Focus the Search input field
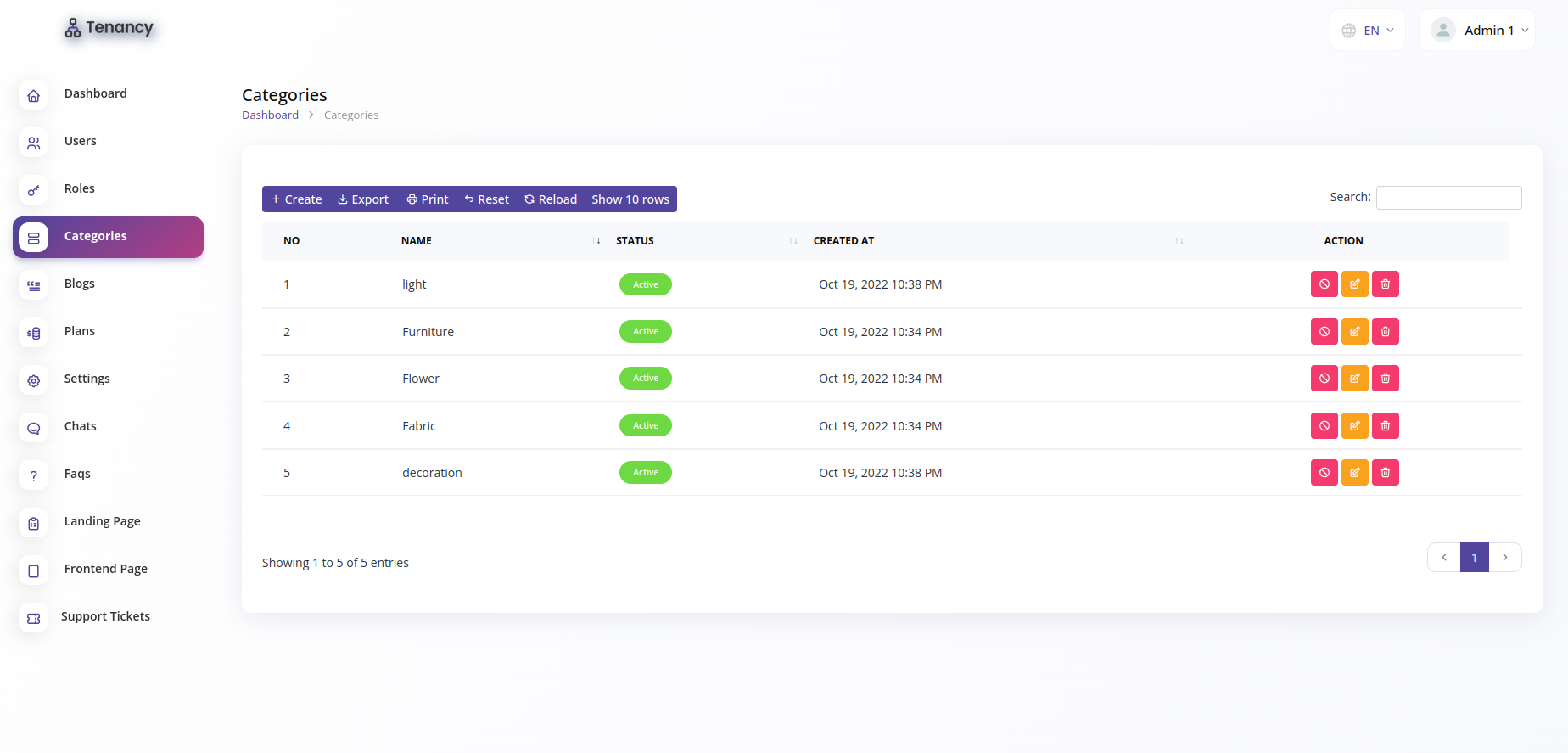The image size is (1568, 753). click(1448, 198)
